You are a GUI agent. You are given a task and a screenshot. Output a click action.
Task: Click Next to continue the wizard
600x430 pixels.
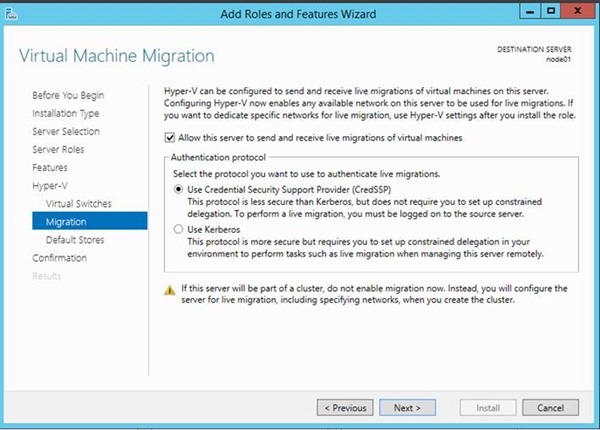pos(407,408)
